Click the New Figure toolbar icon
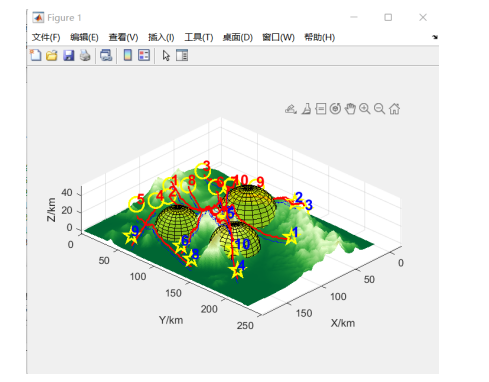 [x=36, y=55]
